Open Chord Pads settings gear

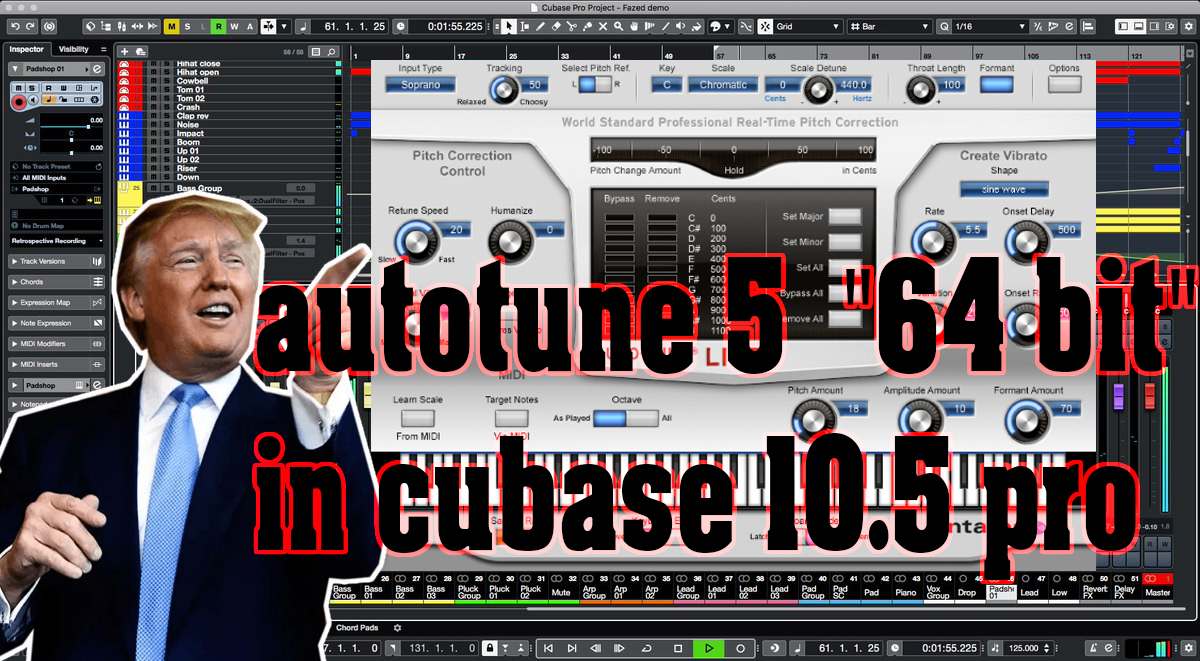pos(397,628)
